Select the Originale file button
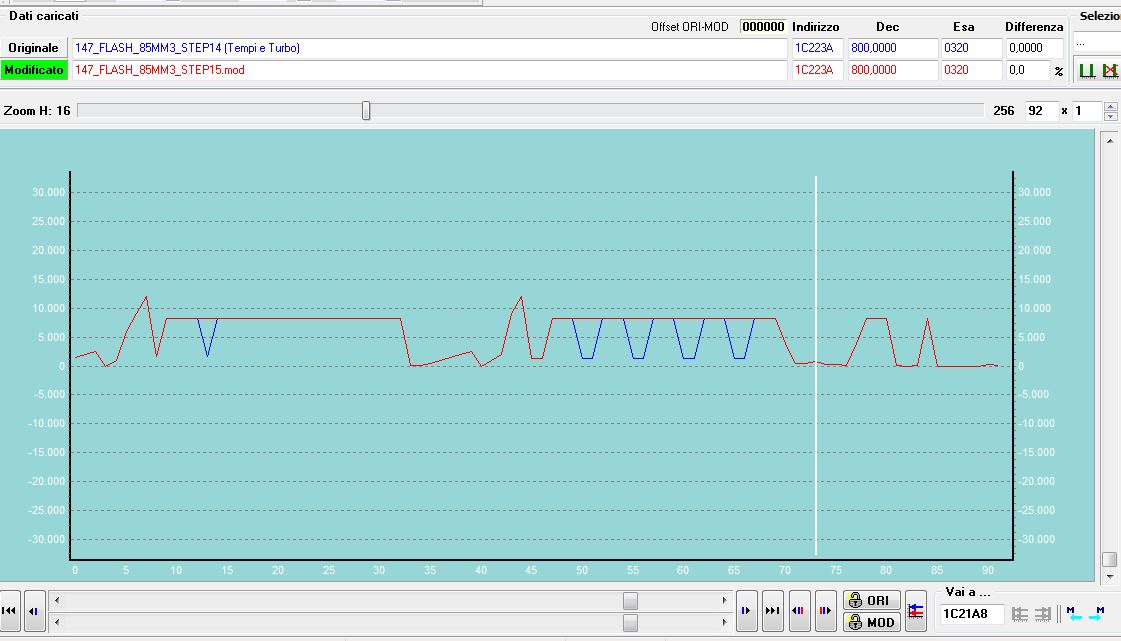The width and height of the screenshot is (1121, 641). (x=34, y=48)
